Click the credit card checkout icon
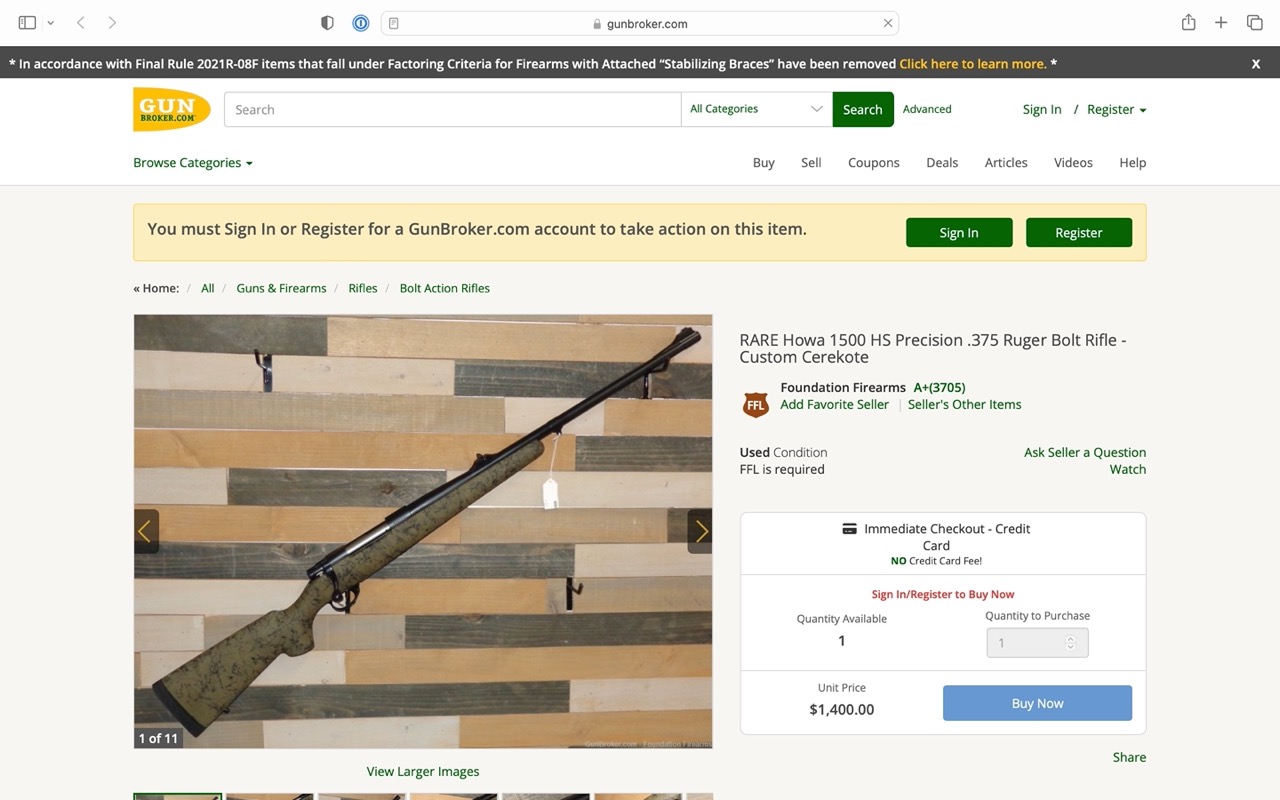This screenshot has width=1280, height=800. (849, 529)
